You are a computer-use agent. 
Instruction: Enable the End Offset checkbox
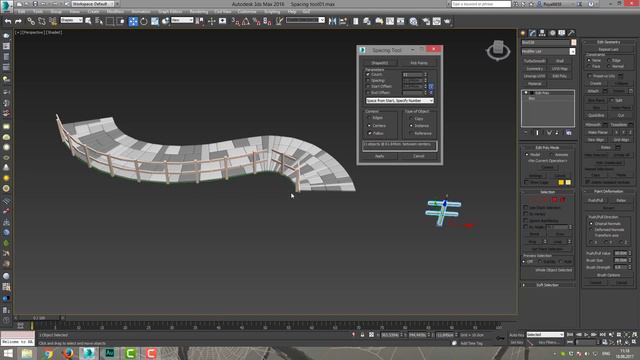(368, 93)
